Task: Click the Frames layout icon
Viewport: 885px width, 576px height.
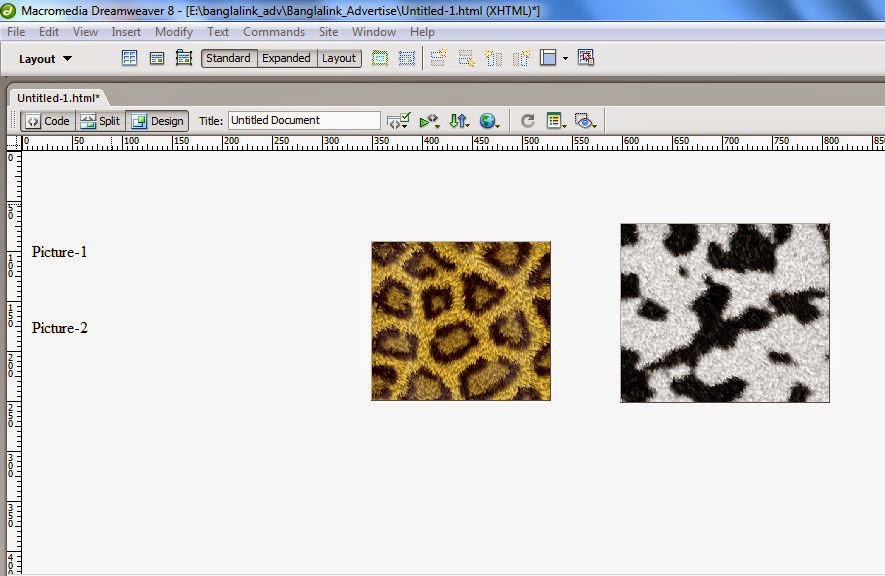Action: pyautogui.click(x=548, y=58)
